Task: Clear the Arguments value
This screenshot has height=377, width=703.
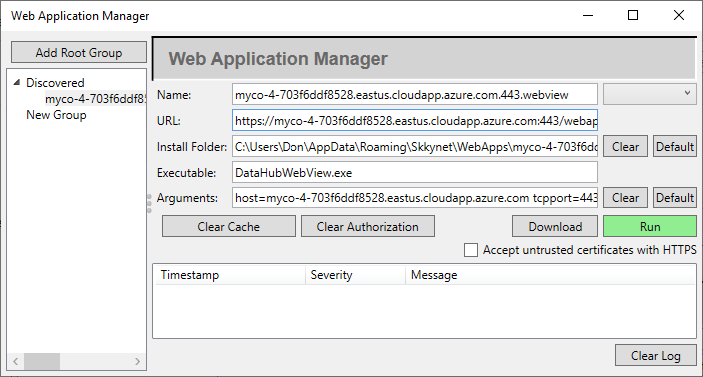Action: pos(625,198)
